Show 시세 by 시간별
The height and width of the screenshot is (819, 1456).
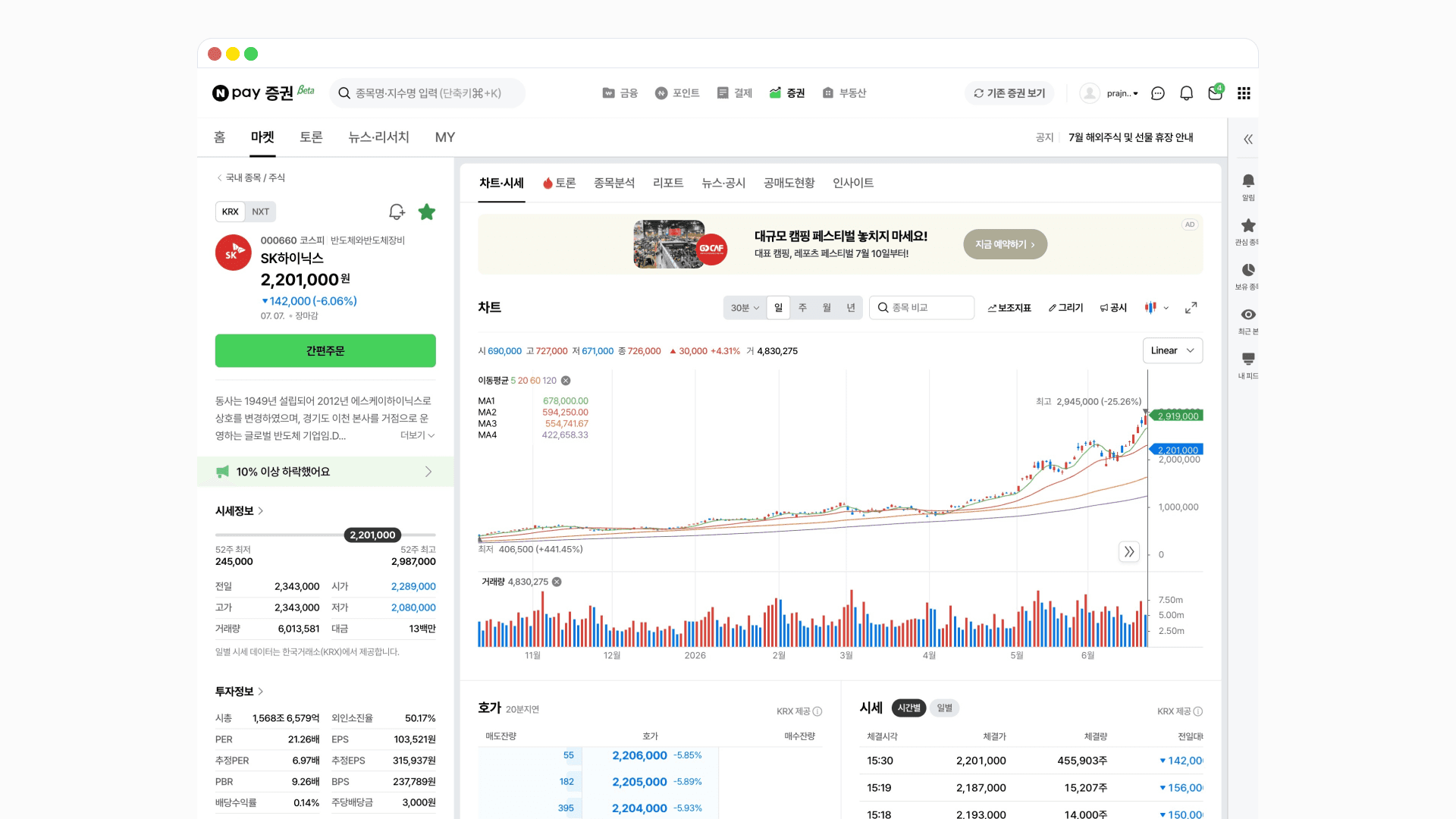(908, 708)
